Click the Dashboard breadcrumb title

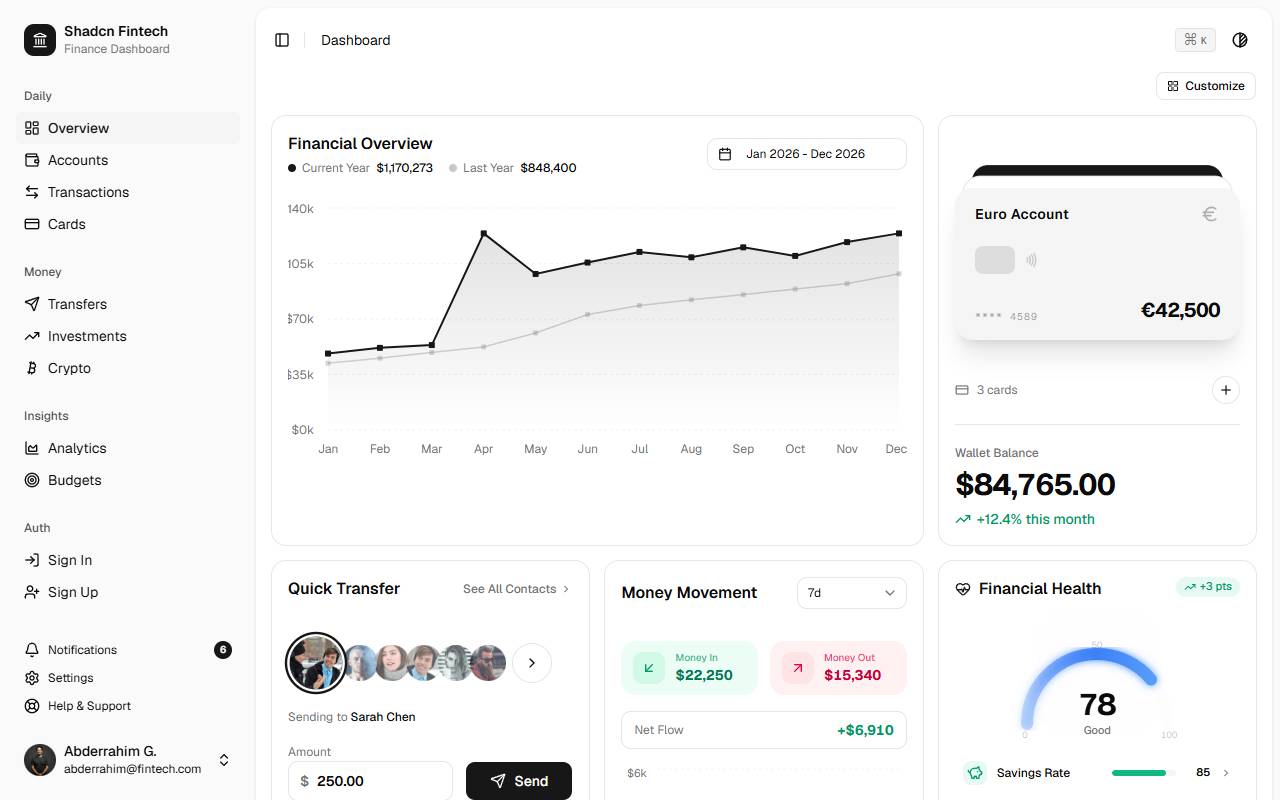pyautogui.click(x=356, y=40)
